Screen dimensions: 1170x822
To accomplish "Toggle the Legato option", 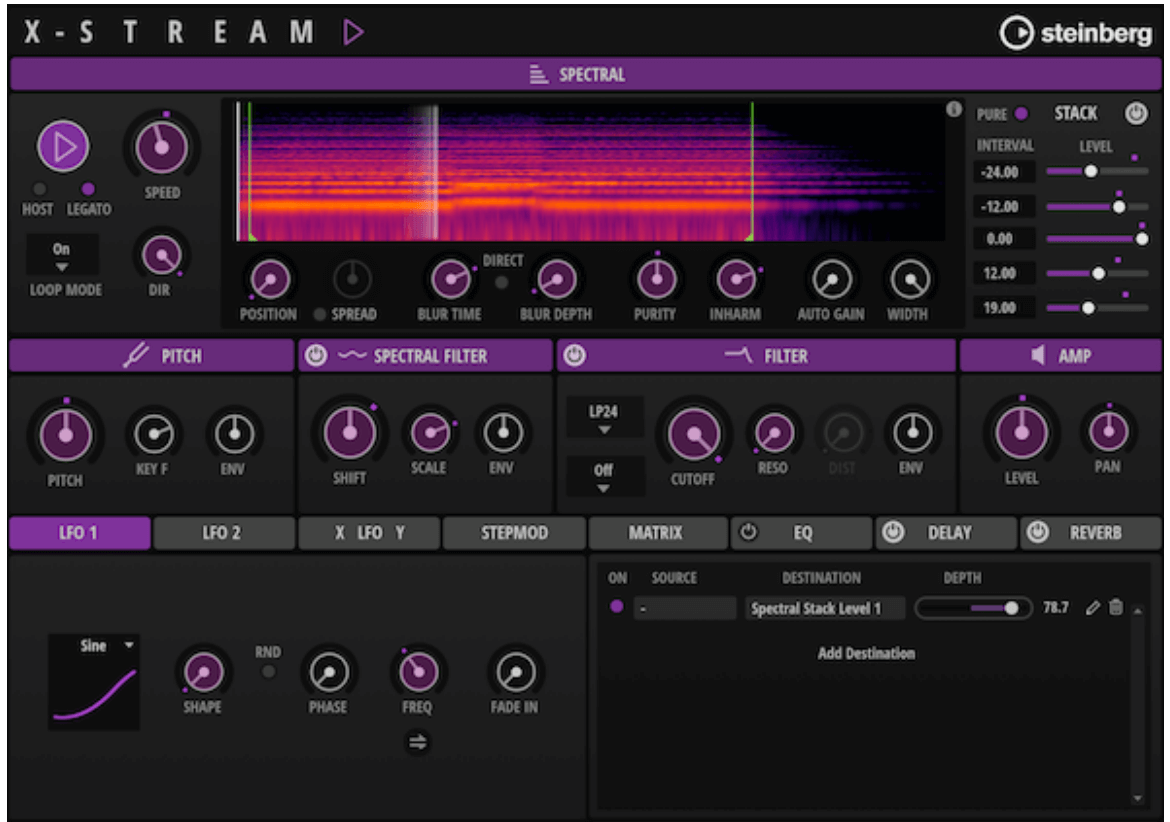I will (x=88, y=189).
